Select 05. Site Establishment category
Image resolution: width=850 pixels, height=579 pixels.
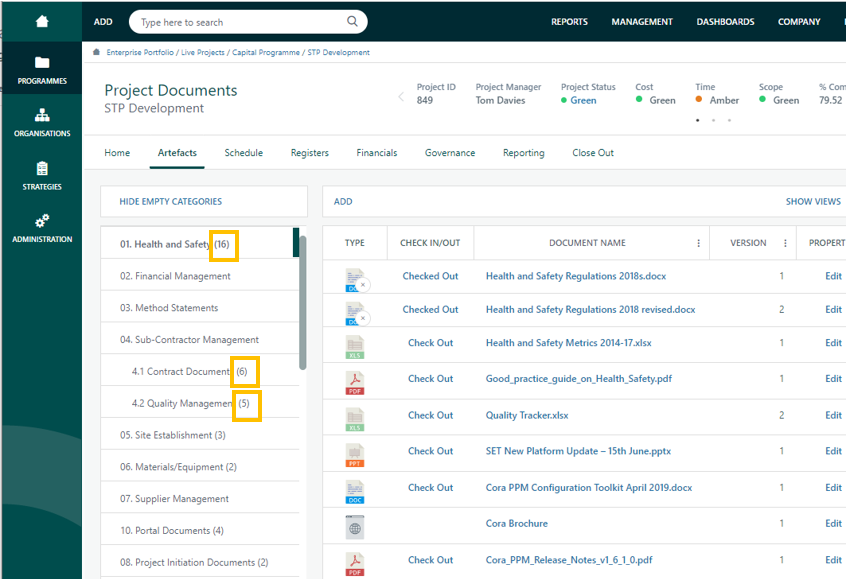click(x=200, y=435)
